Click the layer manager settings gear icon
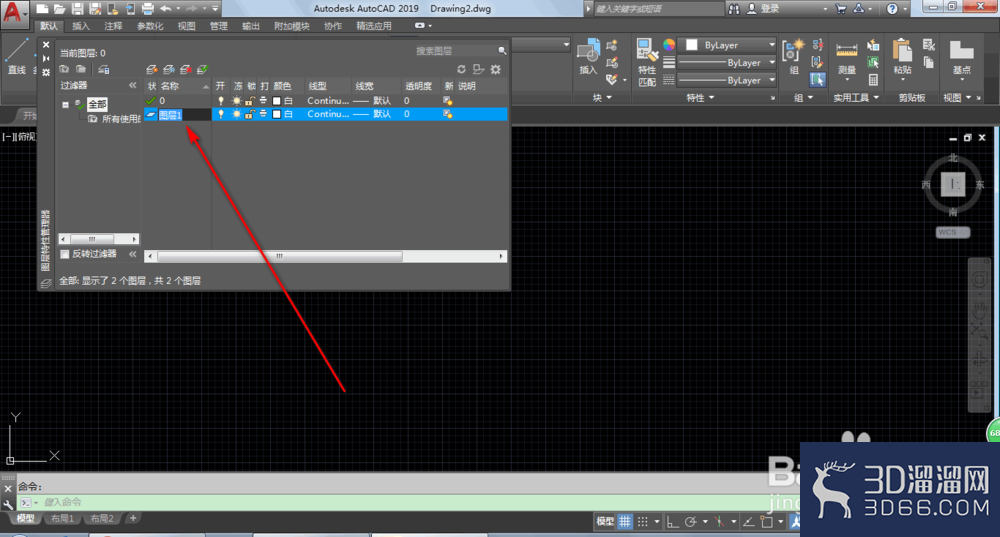The width and height of the screenshot is (1000, 537). pyautogui.click(x=496, y=69)
